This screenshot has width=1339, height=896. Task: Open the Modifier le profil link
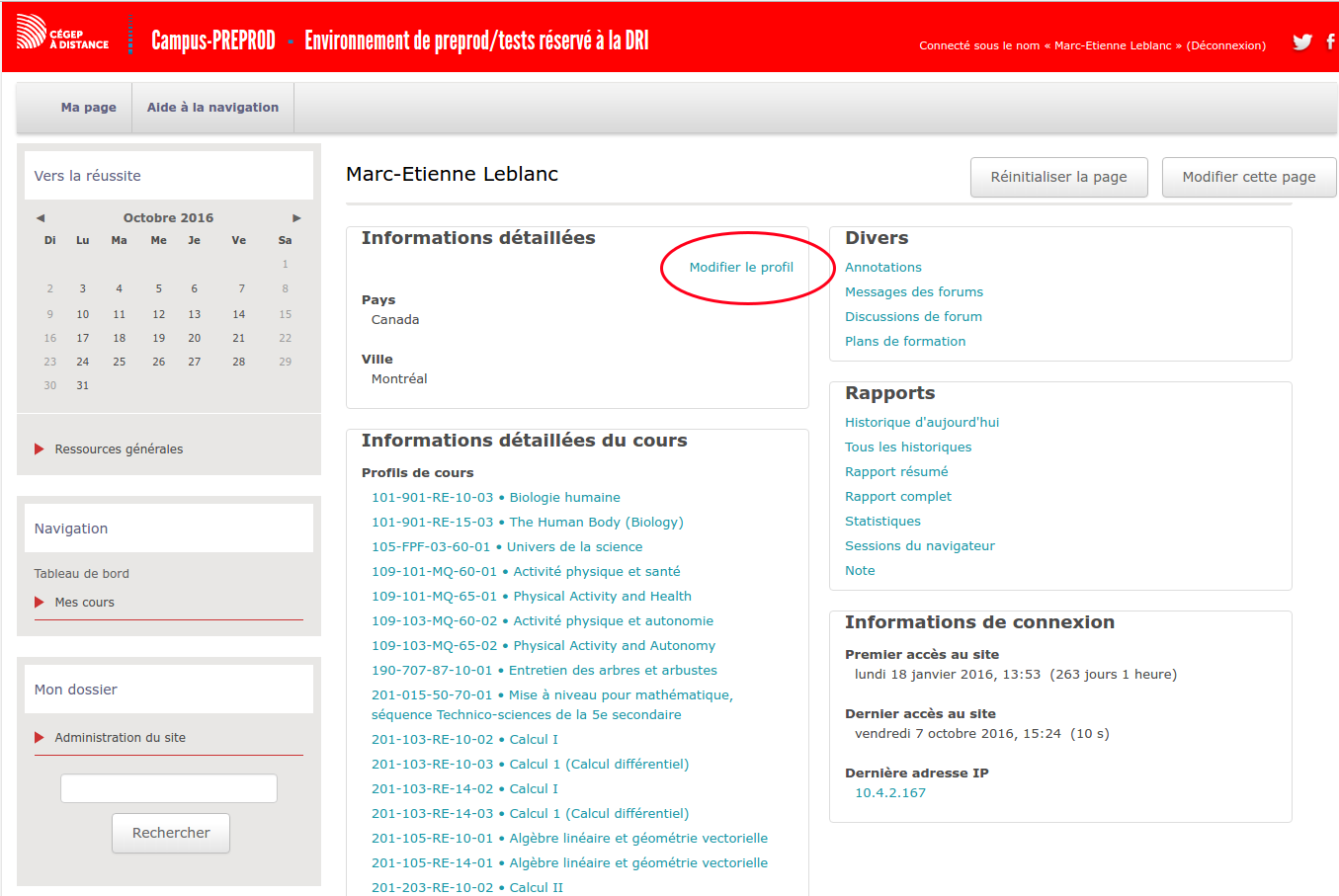click(x=741, y=268)
